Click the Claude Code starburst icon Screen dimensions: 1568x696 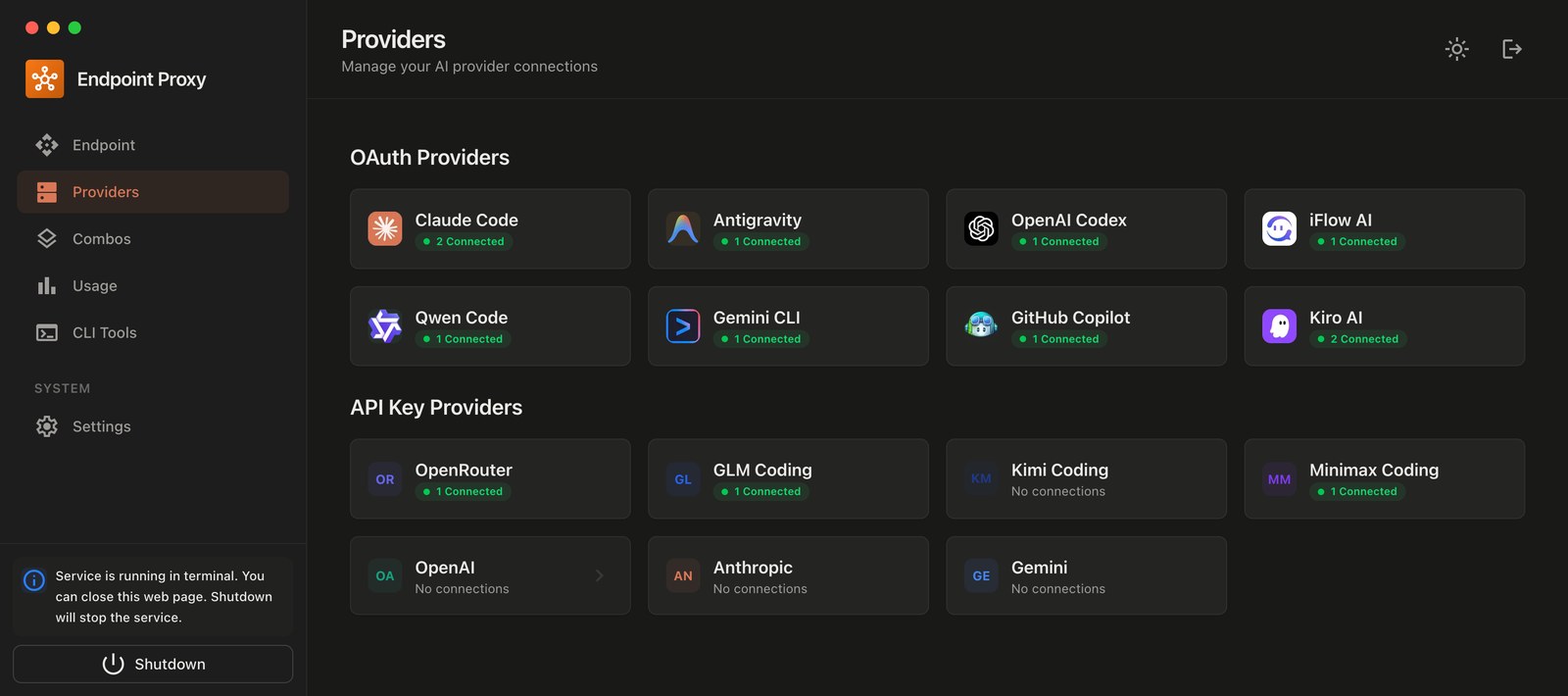[x=385, y=228]
